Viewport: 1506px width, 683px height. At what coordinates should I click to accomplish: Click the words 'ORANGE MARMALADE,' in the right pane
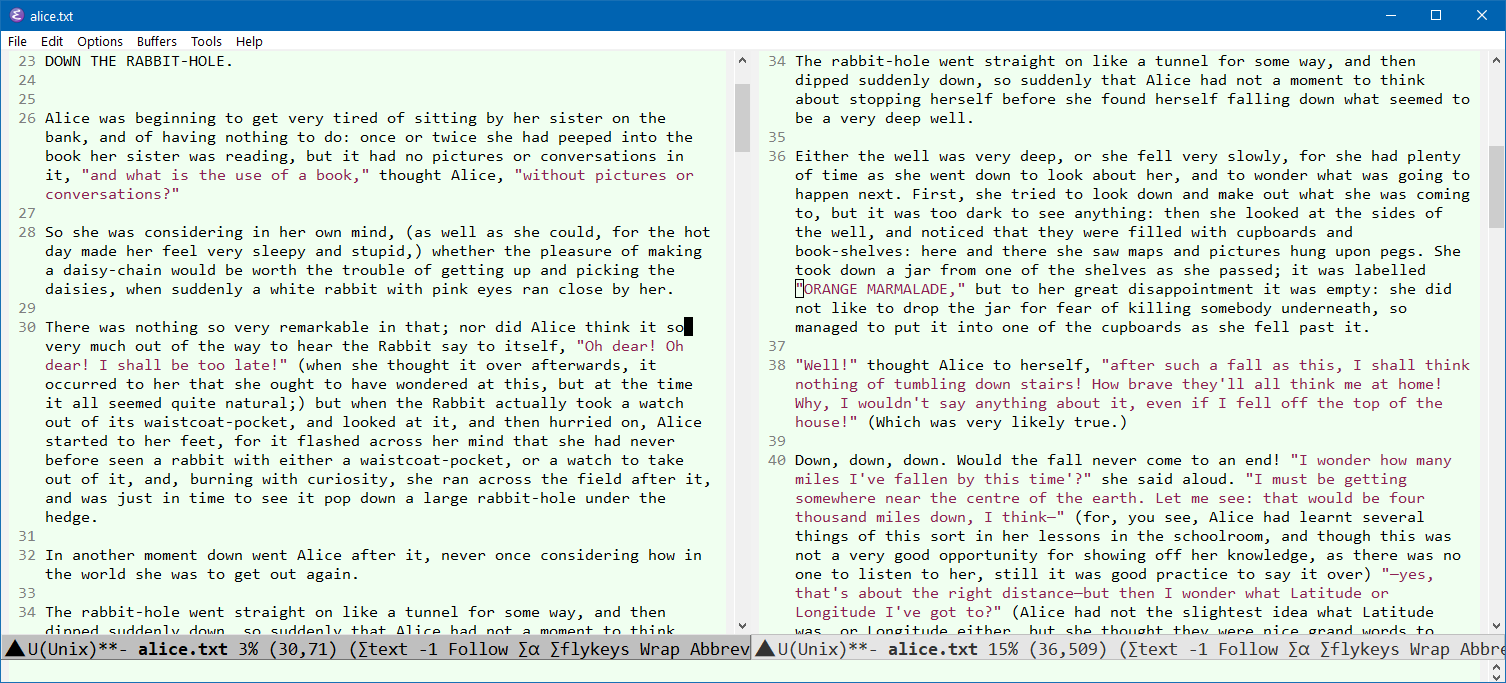880,289
